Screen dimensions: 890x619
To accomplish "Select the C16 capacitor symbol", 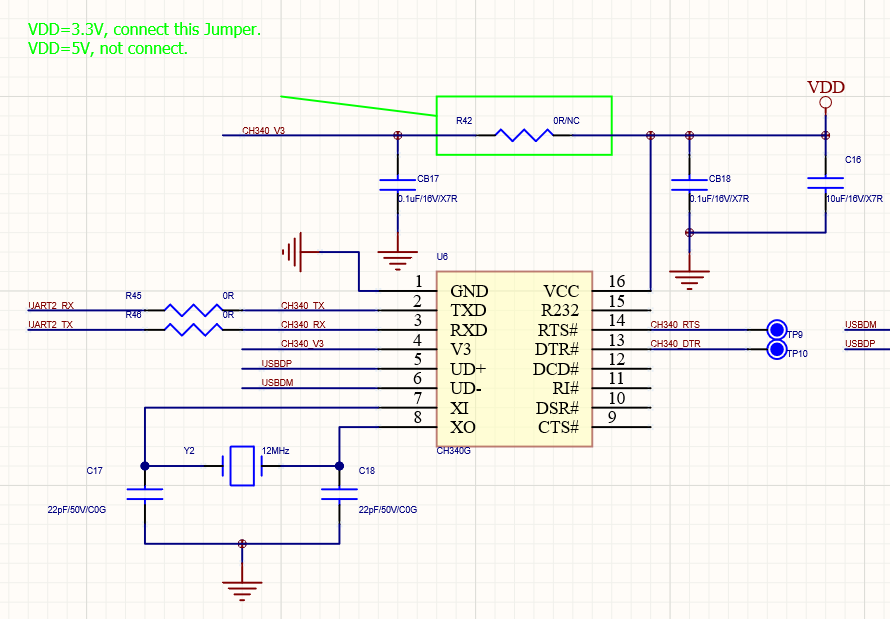I will click(x=825, y=183).
